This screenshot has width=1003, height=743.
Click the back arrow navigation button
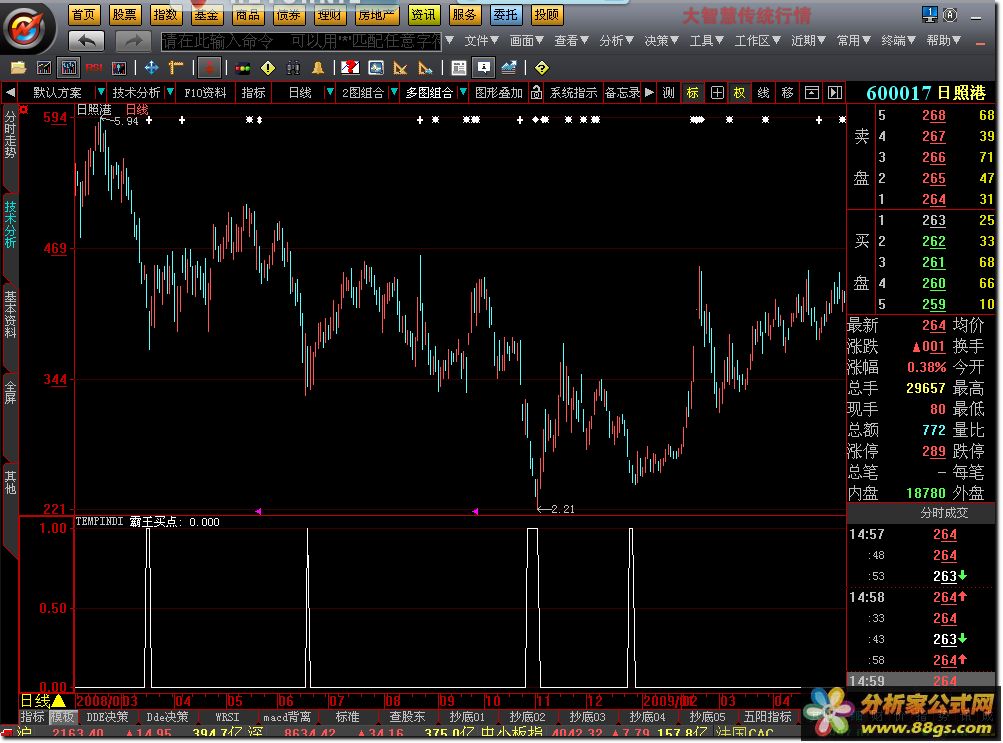pos(86,41)
